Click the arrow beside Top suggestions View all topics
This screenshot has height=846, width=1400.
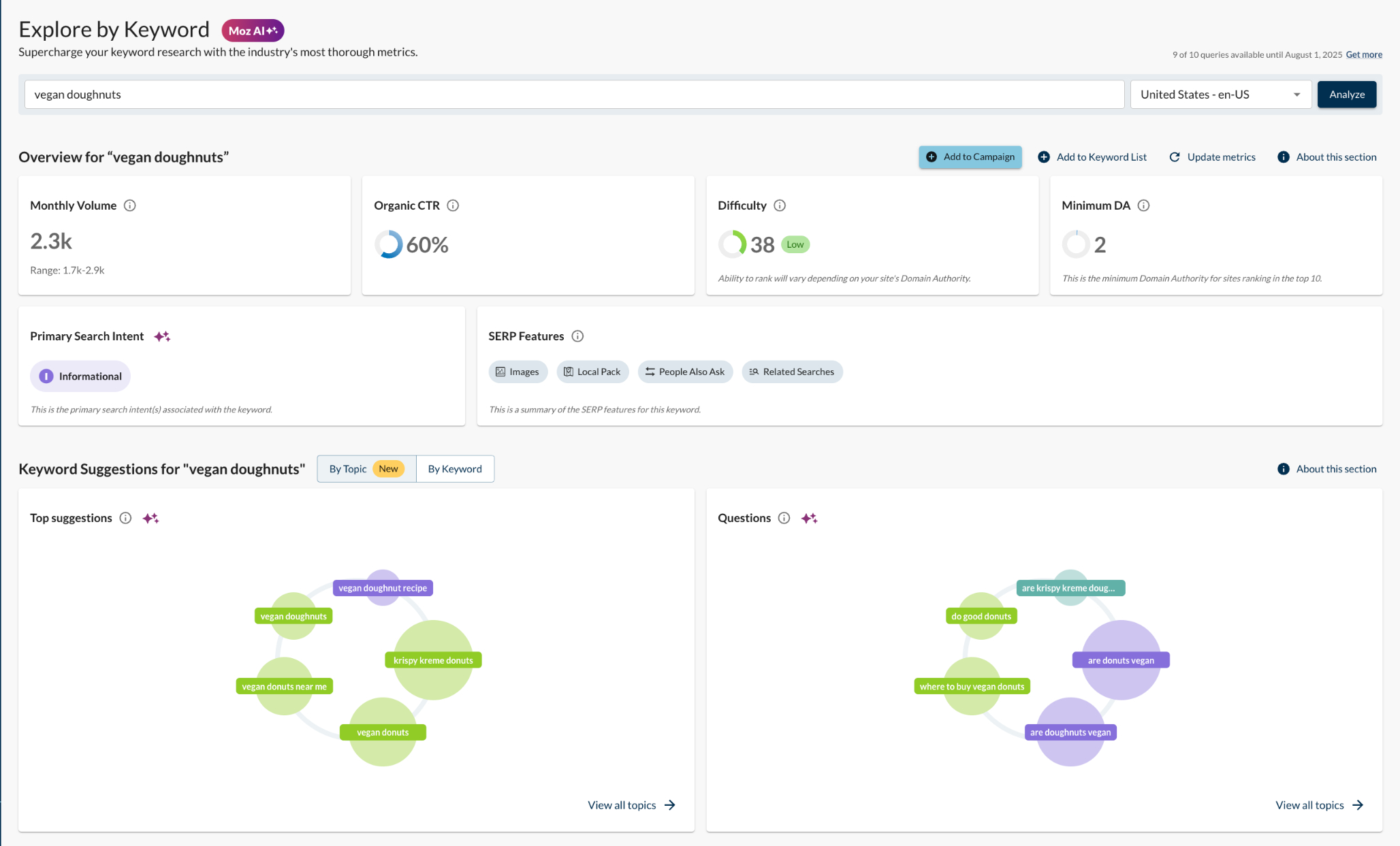point(670,805)
